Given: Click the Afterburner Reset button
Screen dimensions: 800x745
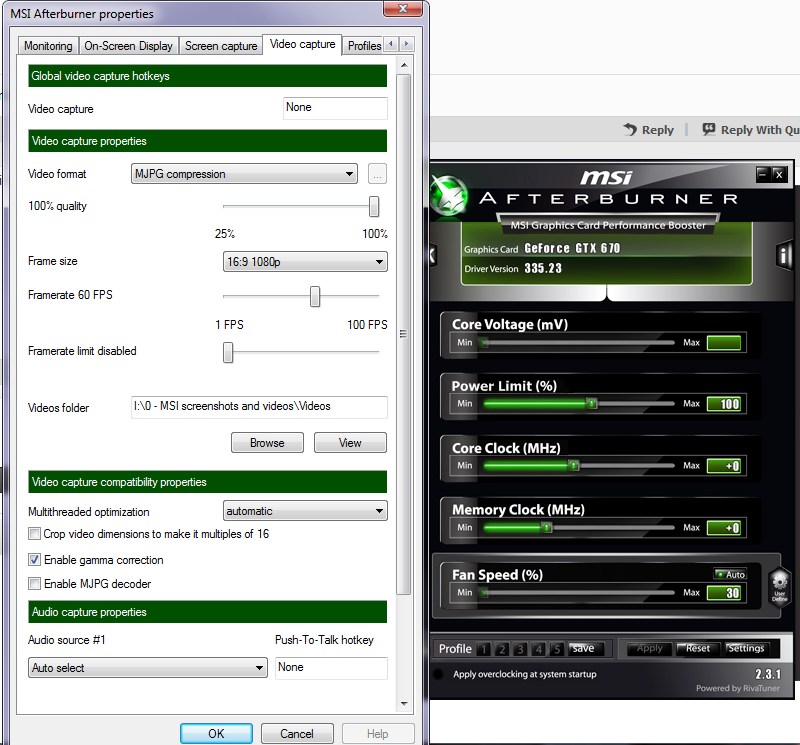Looking at the screenshot, I should point(697,648).
